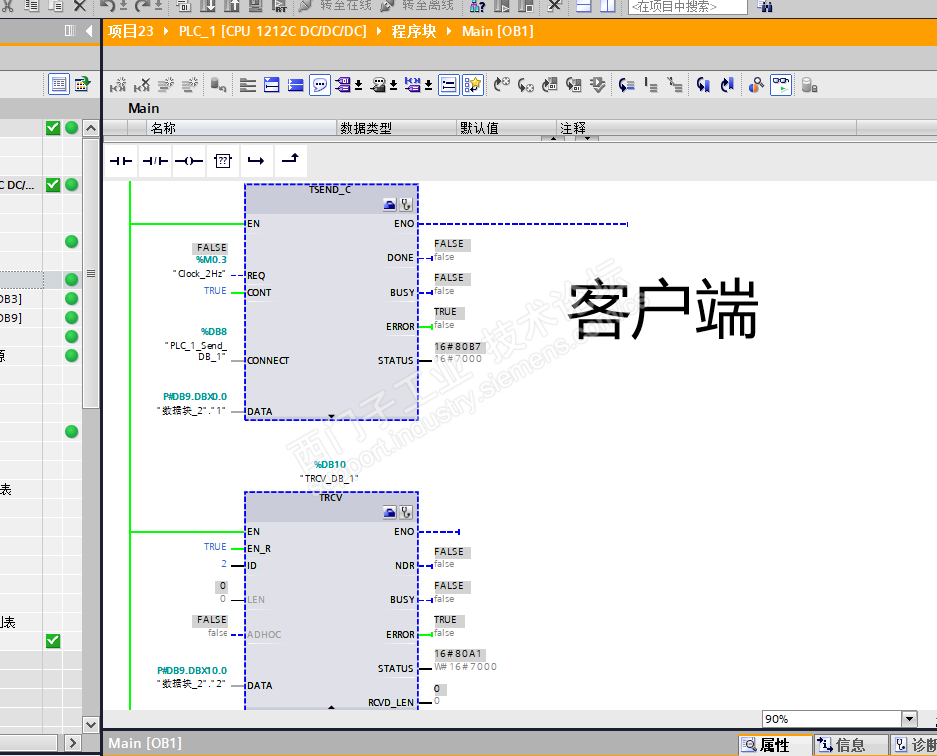Open the TRCV block diagnostics icon
Viewport: 937px width, 756px height.
click(406, 512)
